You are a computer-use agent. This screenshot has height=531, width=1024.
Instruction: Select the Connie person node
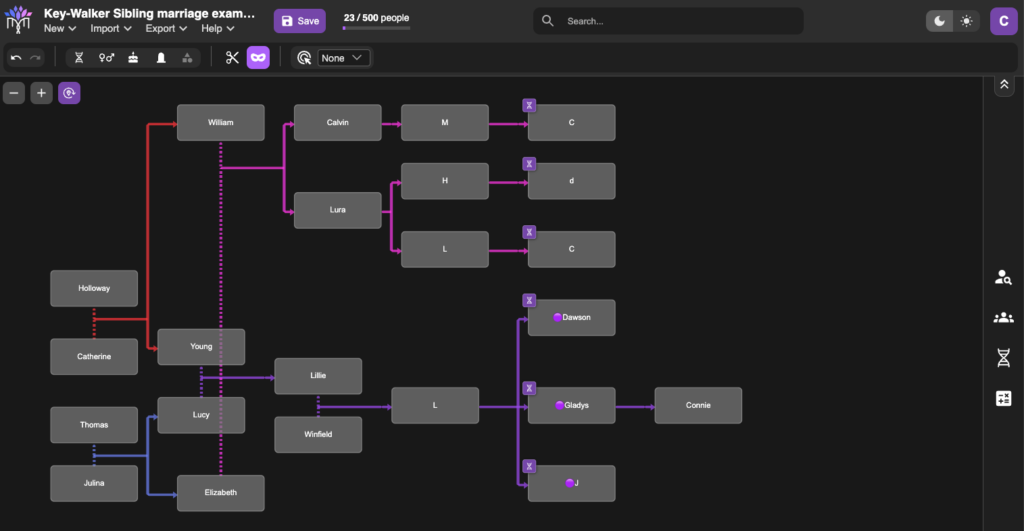point(698,405)
